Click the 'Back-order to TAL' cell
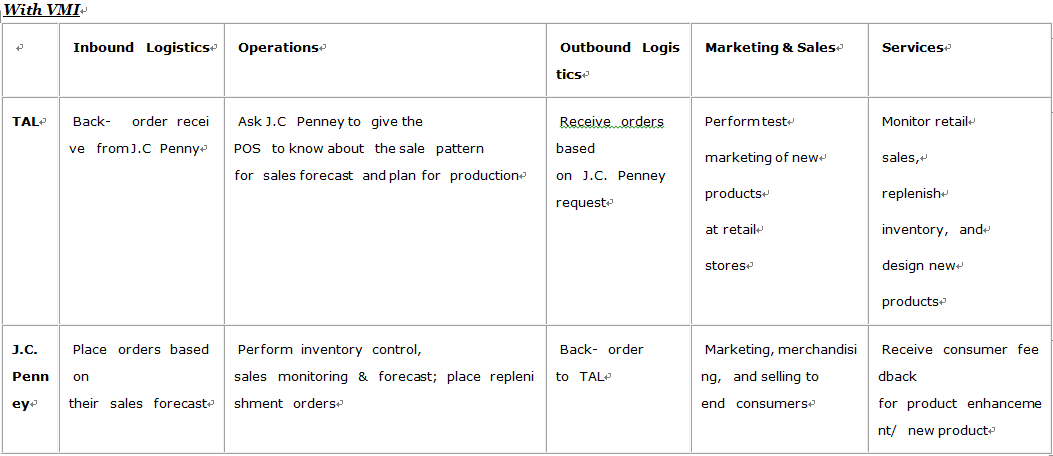The width and height of the screenshot is (1053, 456). pyautogui.click(x=619, y=389)
